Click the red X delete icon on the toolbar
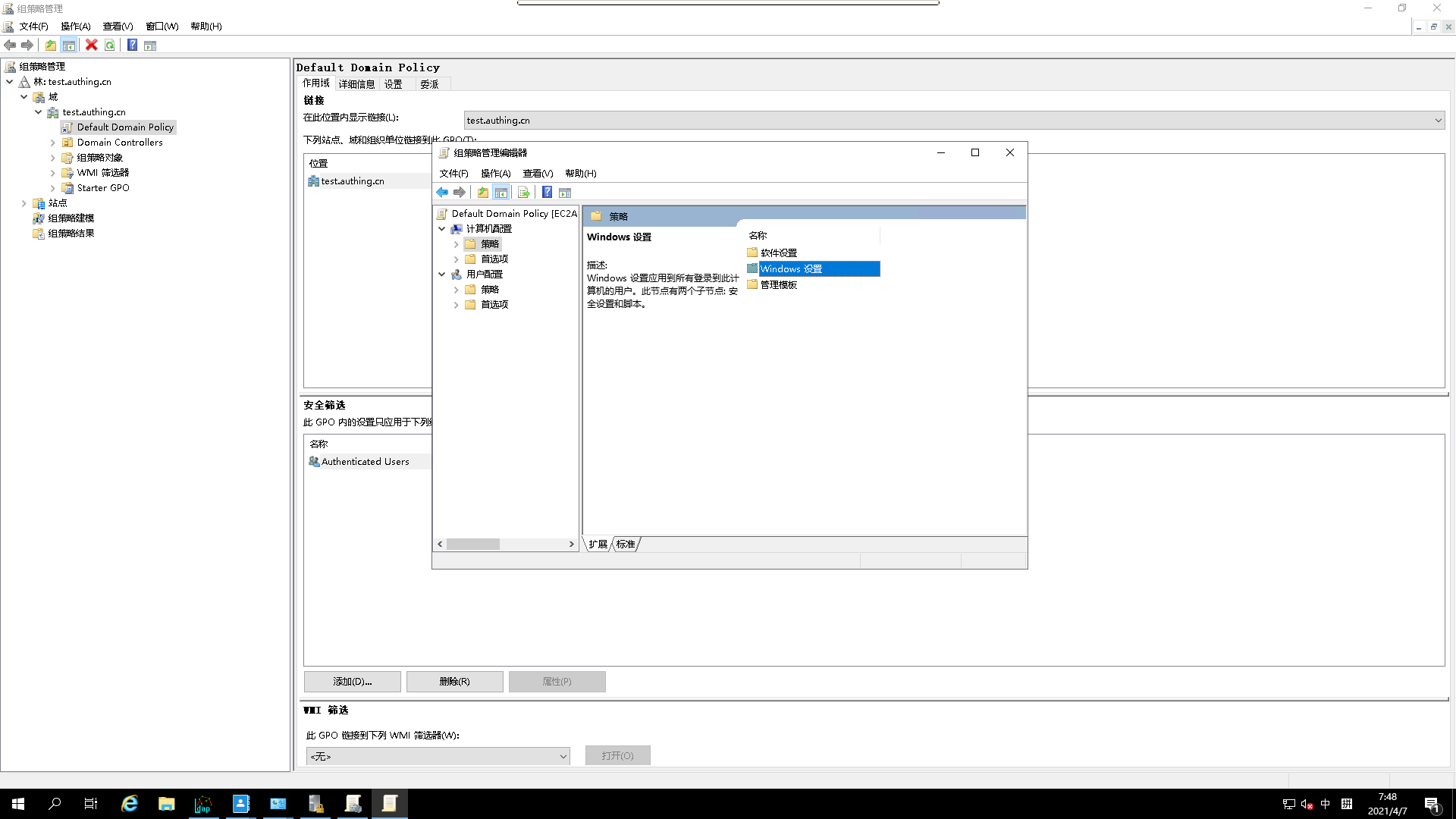The image size is (1456, 819). pos(92,45)
